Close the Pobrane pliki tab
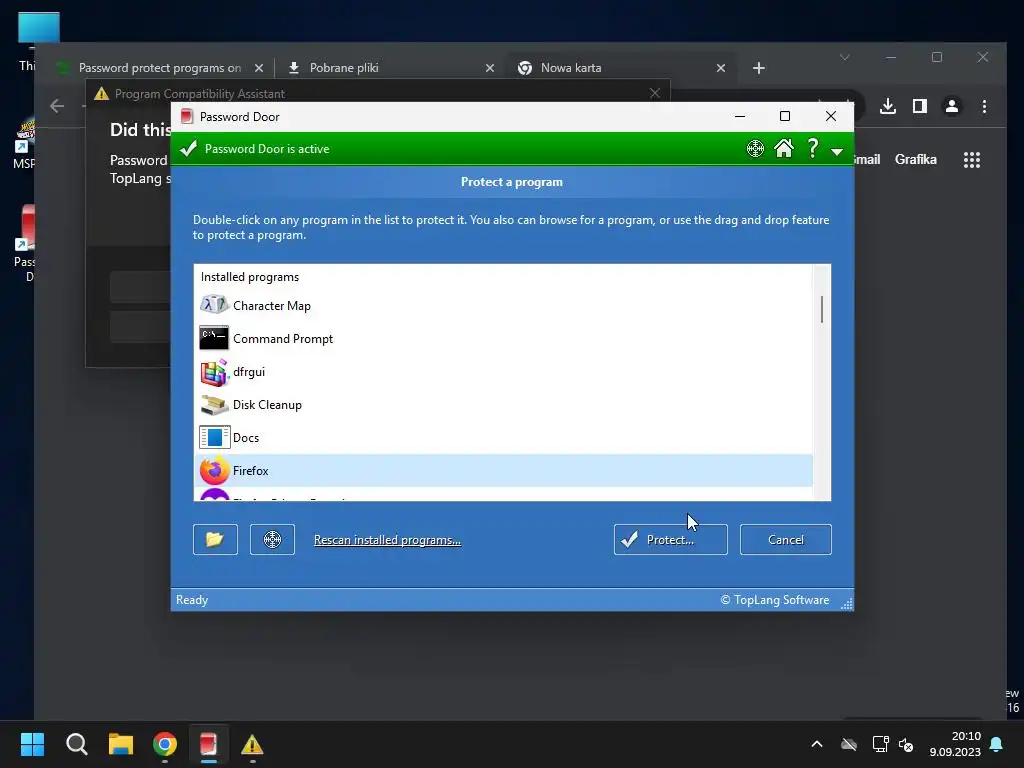The image size is (1024, 768). (x=490, y=68)
